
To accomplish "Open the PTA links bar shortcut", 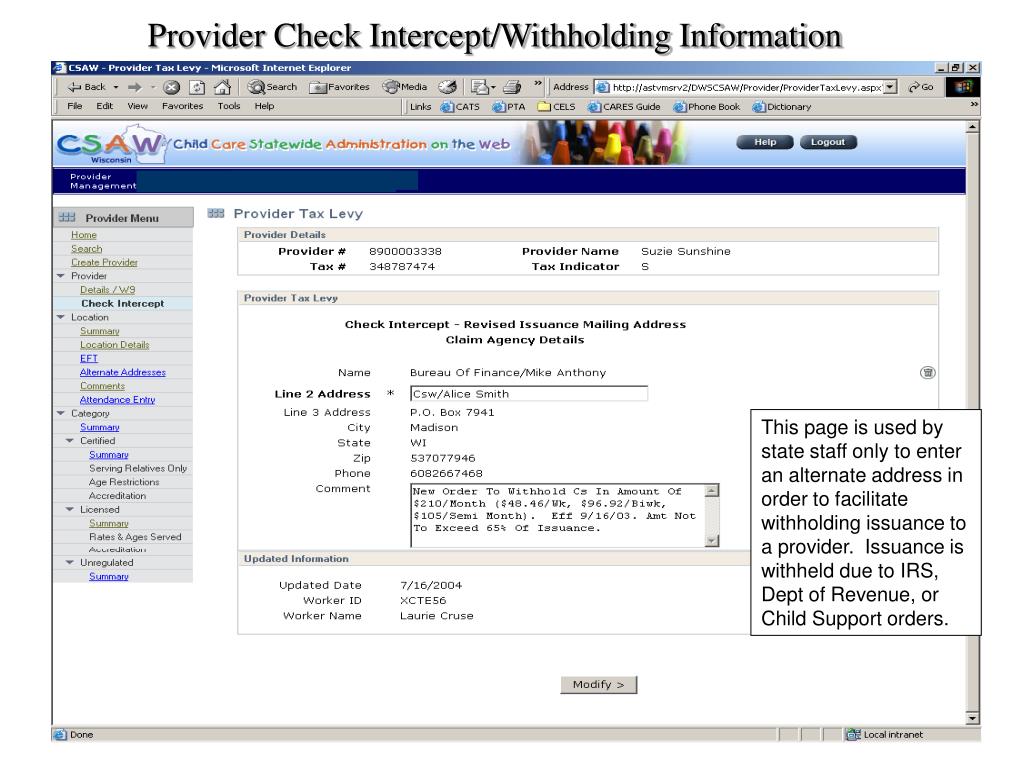I will (509, 106).
